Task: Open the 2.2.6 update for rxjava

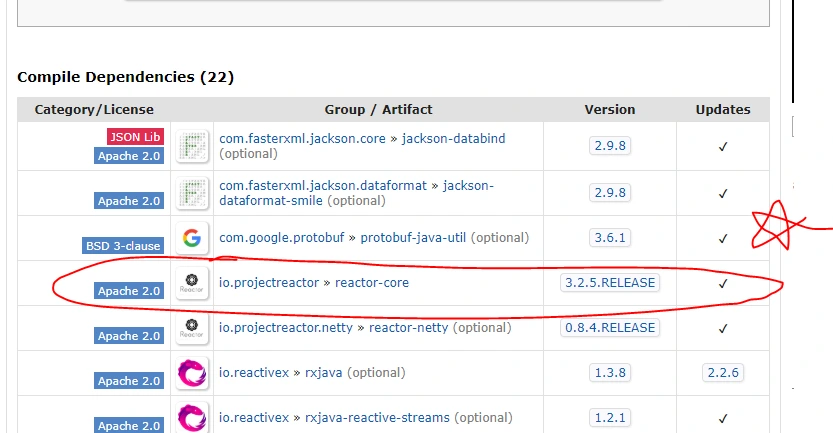Action: [723, 372]
